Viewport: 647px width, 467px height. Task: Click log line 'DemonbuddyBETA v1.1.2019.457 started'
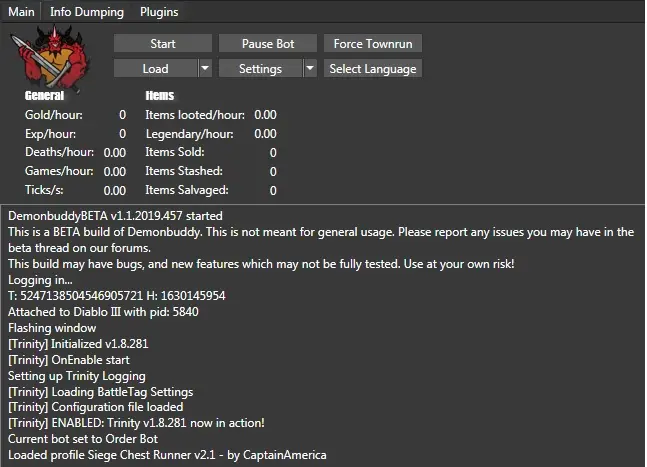(116, 216)
